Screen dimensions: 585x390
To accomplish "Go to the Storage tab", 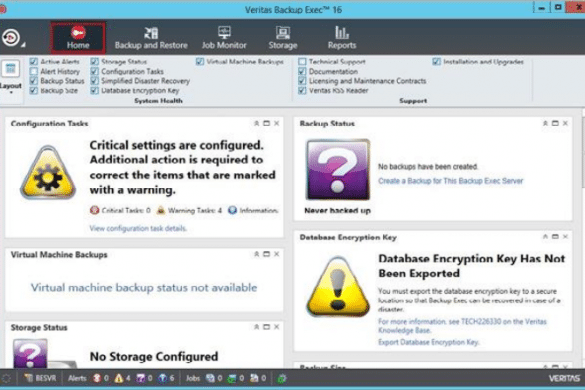I will [283, 38].
